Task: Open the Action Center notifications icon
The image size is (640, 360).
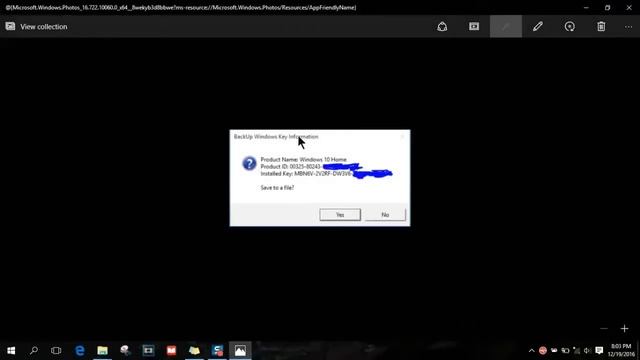Action: (599, 351)
